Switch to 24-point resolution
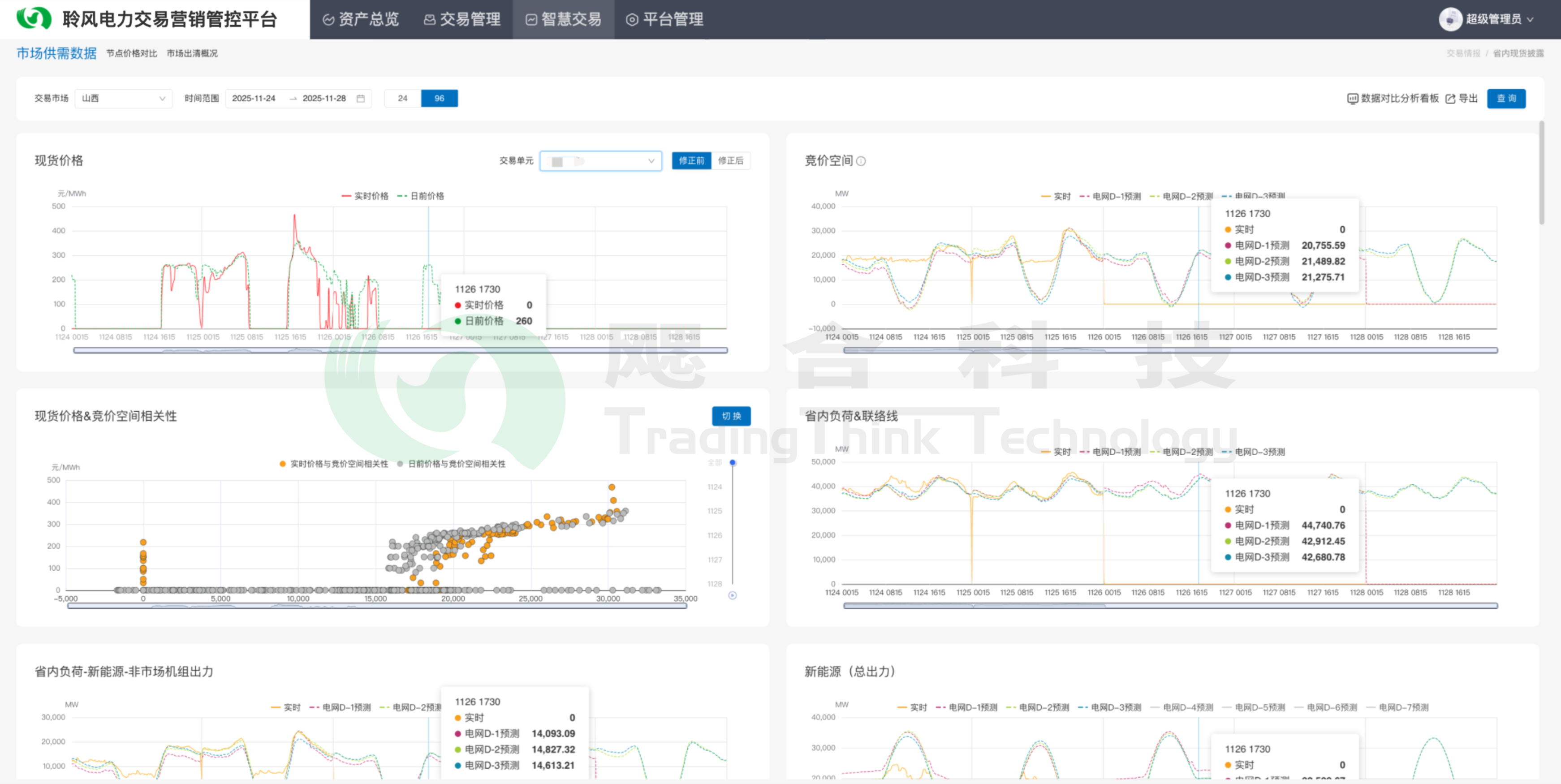The width and height of the screenshot is (1561, 784). (x=402, y=98)
